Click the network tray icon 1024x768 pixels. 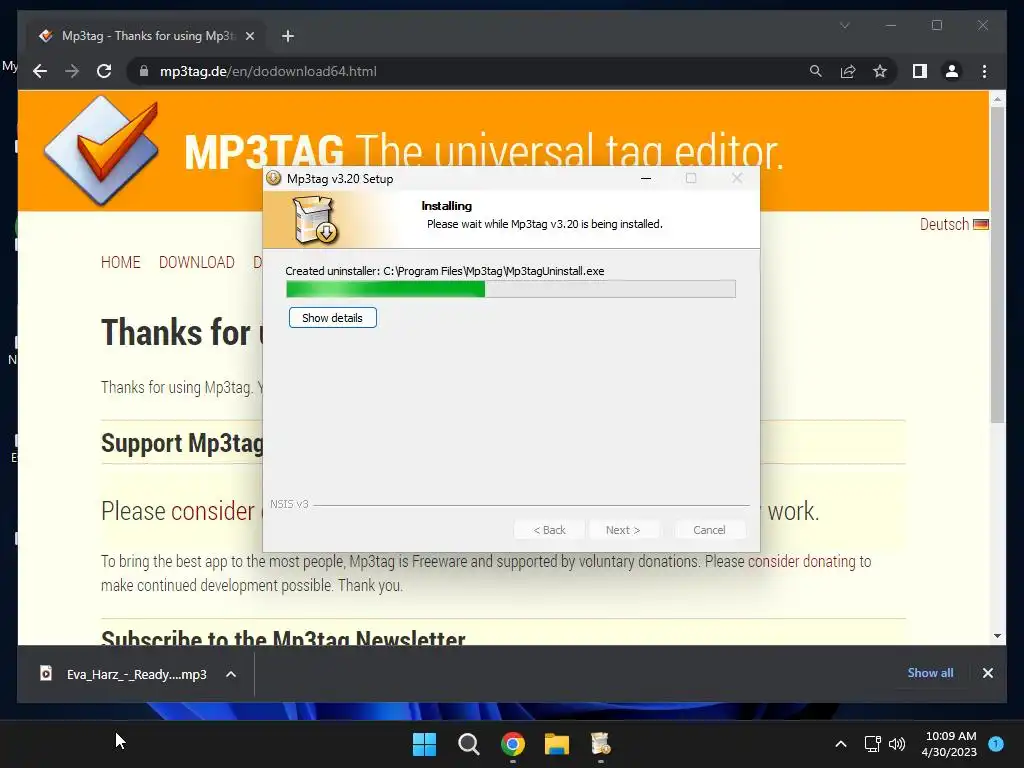[x=872, y=744]
